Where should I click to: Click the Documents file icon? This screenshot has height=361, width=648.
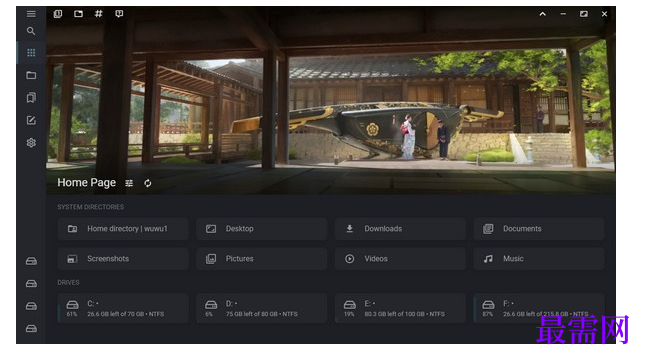(x=488, y=229)
